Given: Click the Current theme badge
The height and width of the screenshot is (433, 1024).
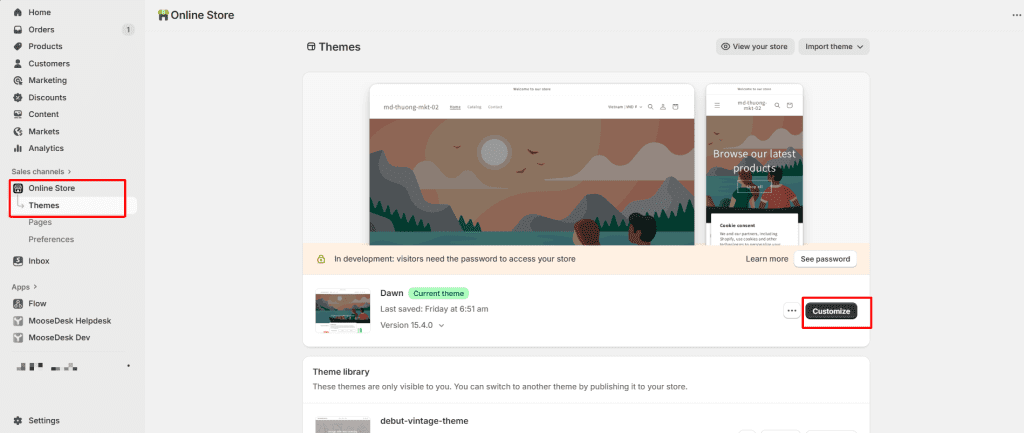Looking at the screenshot, I should tap(439, 293).
